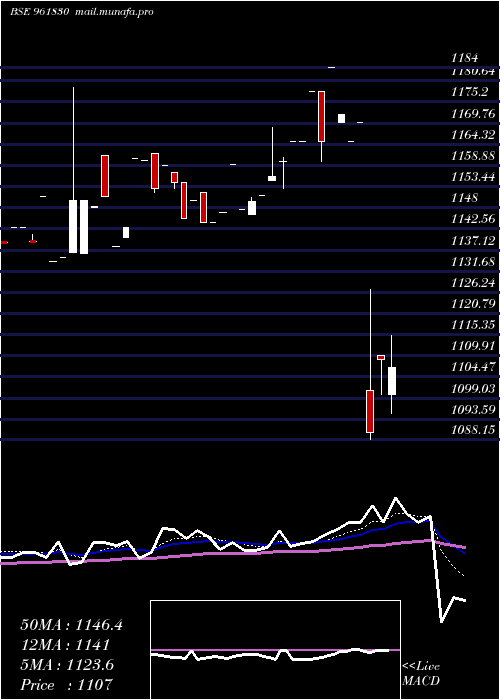This screenshot has width=500, height=700.
Task: Click the 1148 price axis label
Action: pyautogui.click(x=465, y=198)
